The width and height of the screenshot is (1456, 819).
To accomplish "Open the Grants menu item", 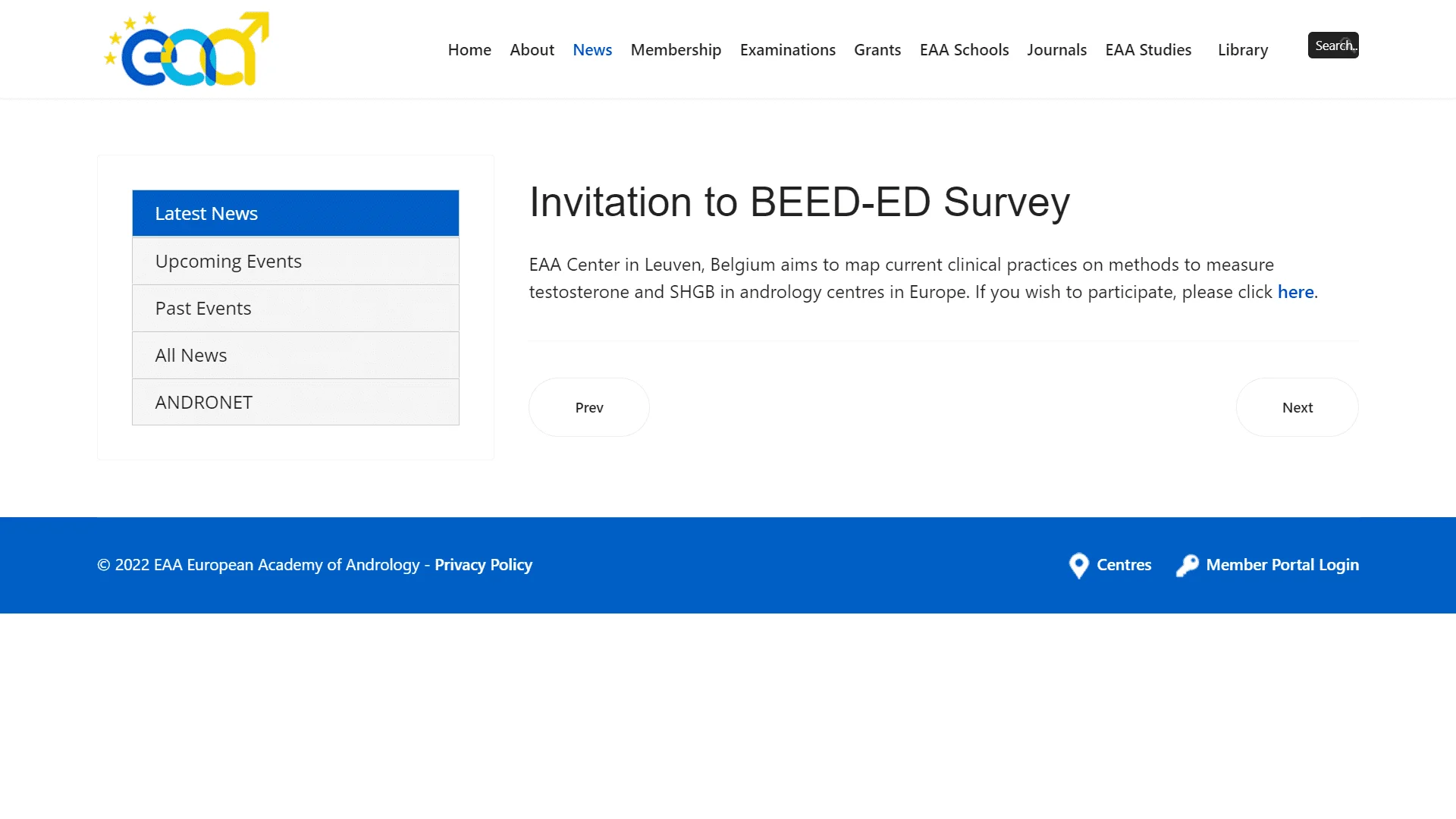I will pos(877,50).
